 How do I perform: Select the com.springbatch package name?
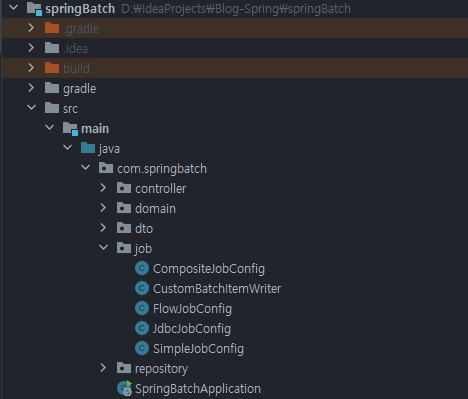coord(162,169)
